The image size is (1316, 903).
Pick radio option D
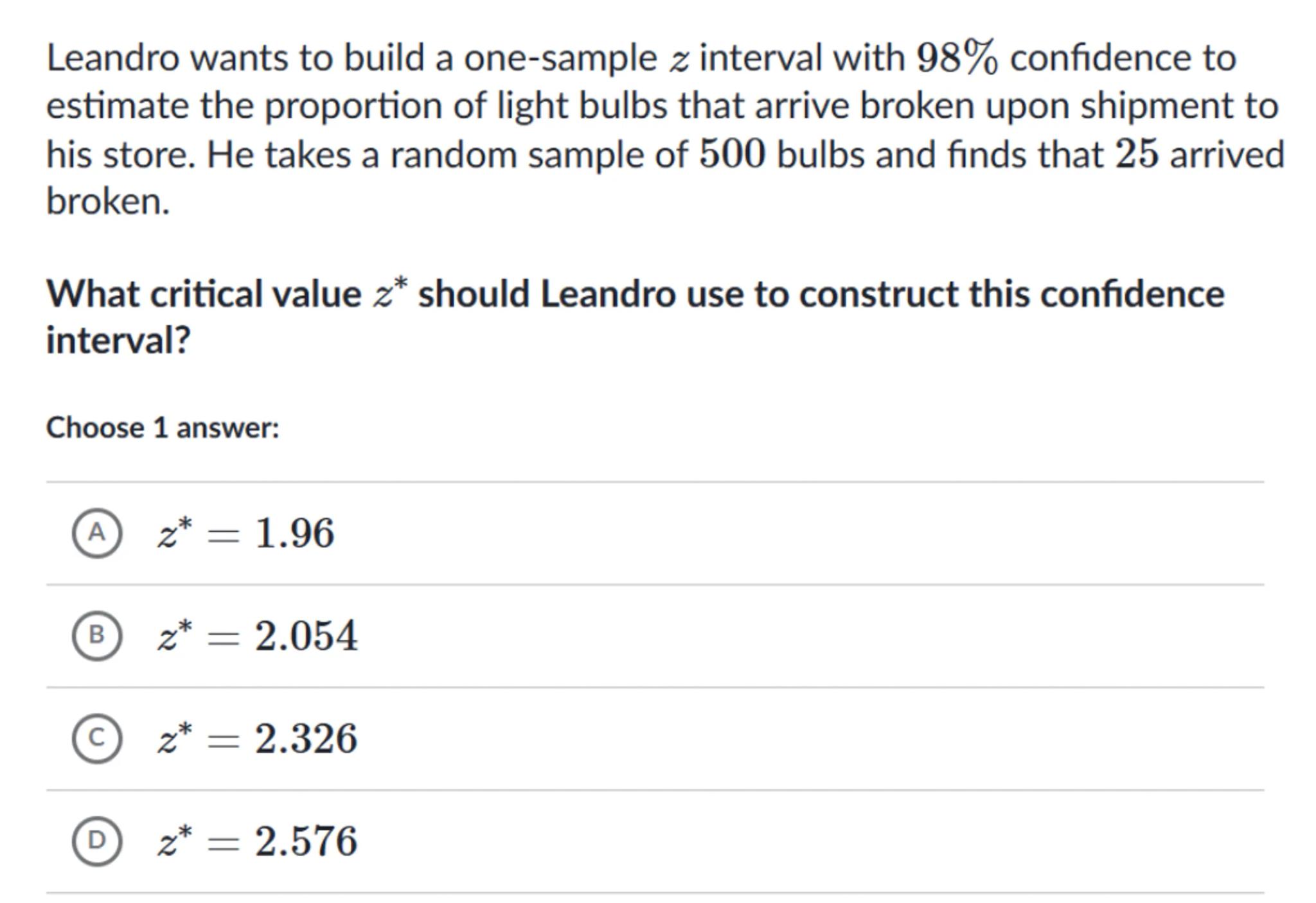tap(96, 841)
